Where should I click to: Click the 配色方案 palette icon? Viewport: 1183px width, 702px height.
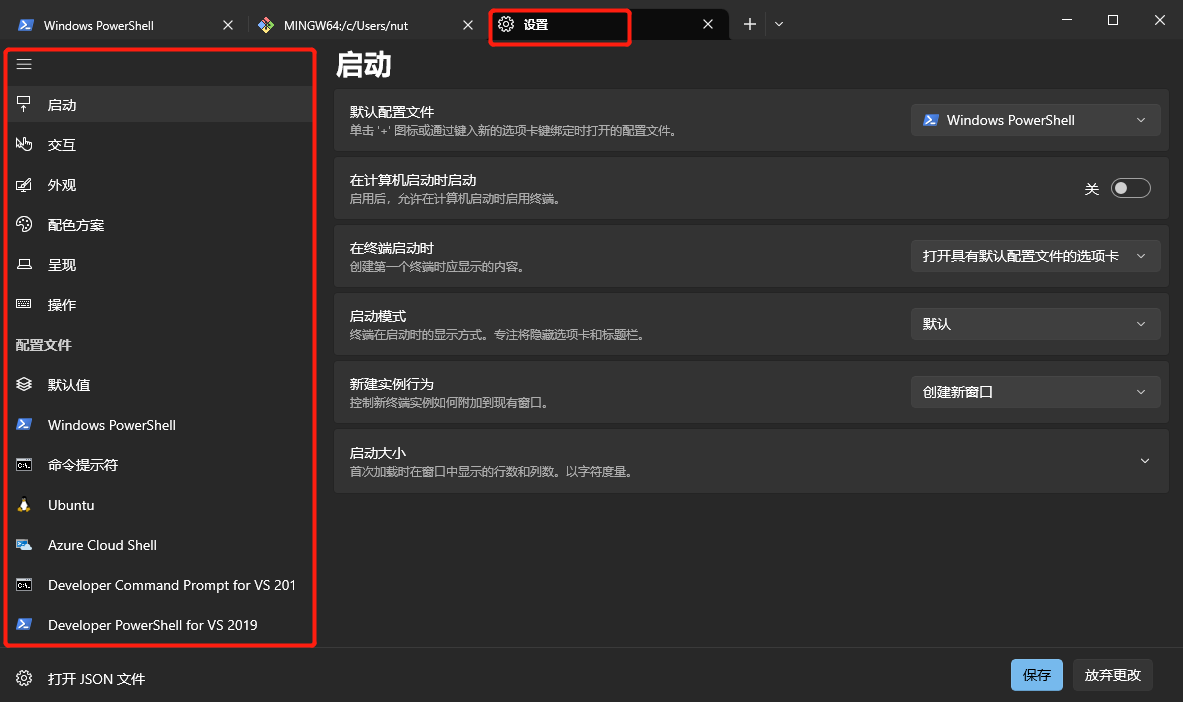click(24, 224)
